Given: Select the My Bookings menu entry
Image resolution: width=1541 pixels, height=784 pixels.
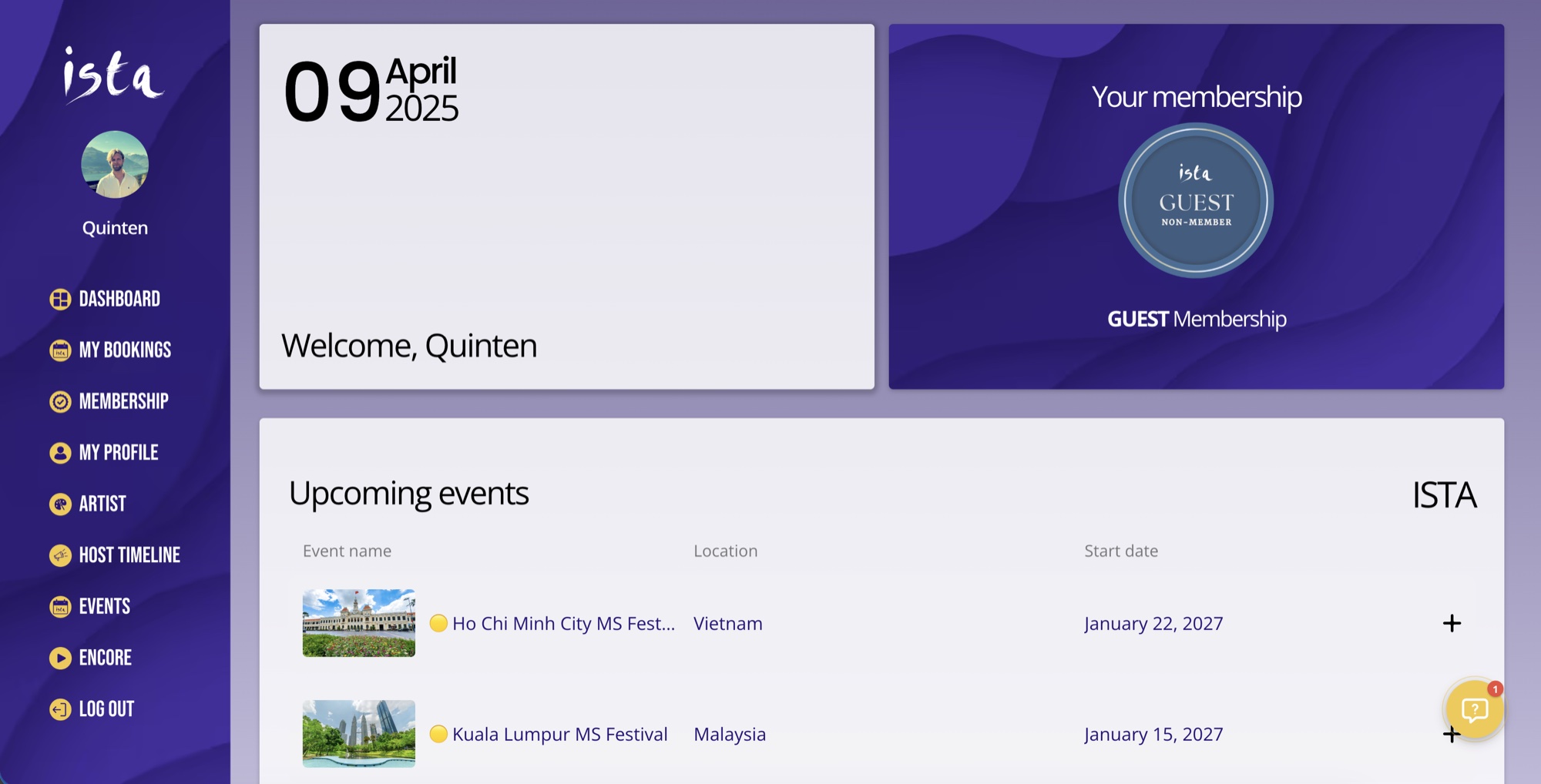Looking at the screenshot, I should click(125, 350).
